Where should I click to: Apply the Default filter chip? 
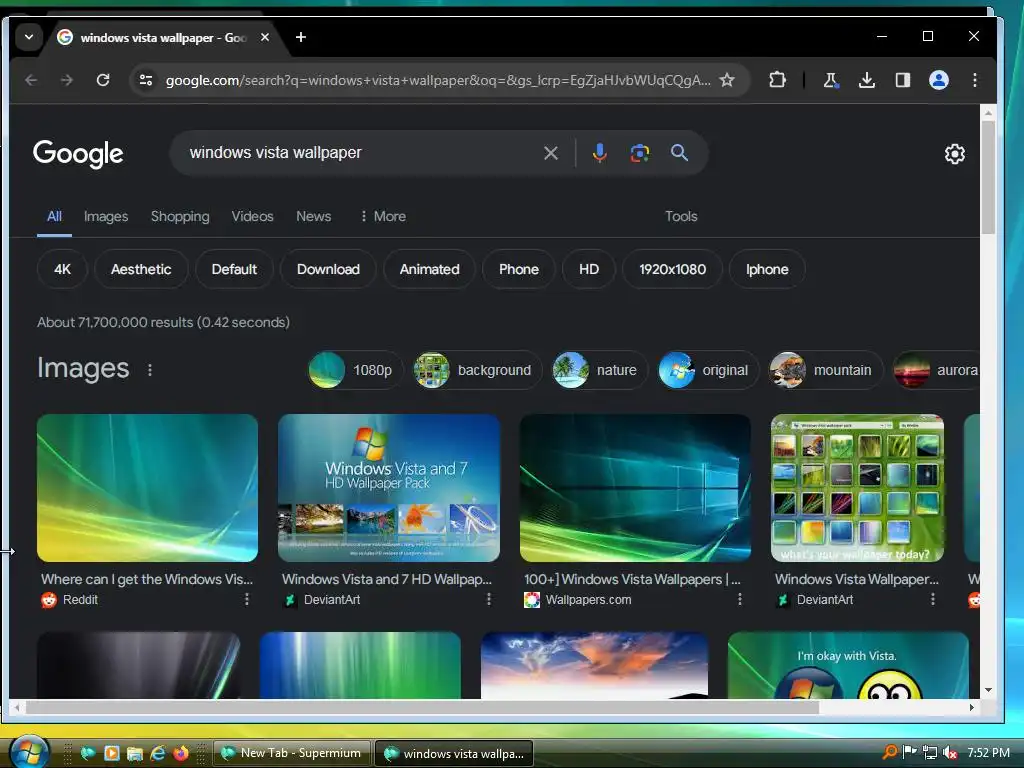tap(234, 269)
